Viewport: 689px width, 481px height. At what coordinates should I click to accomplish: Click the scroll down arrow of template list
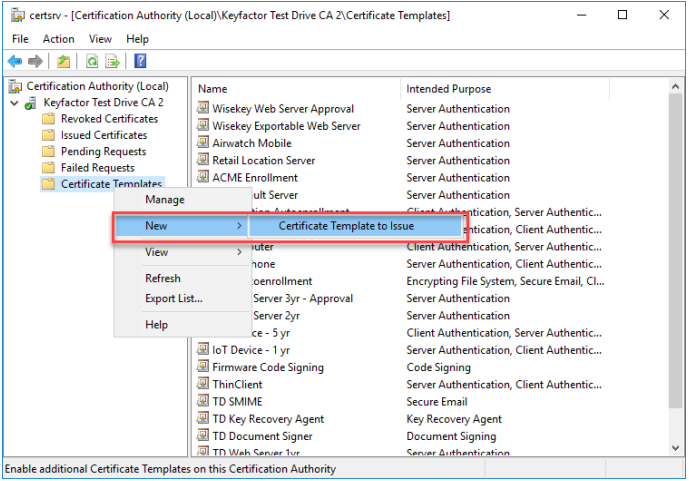[x=675, y=448]
